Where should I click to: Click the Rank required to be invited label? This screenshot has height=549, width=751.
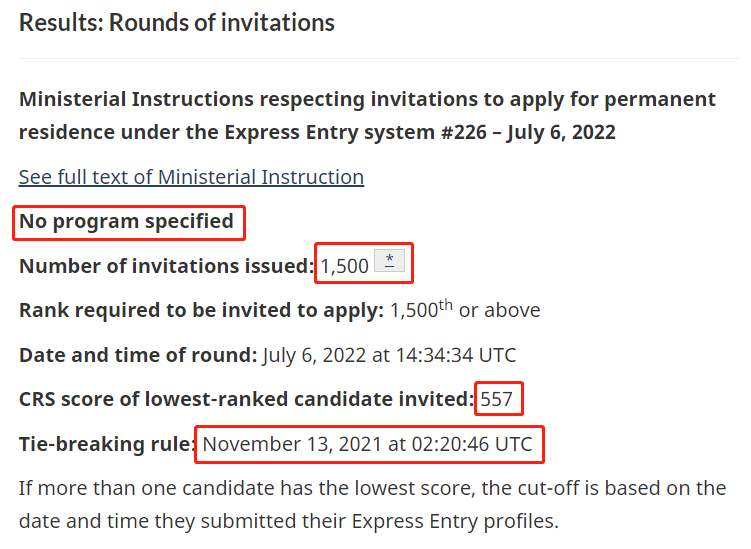(201, 310)
